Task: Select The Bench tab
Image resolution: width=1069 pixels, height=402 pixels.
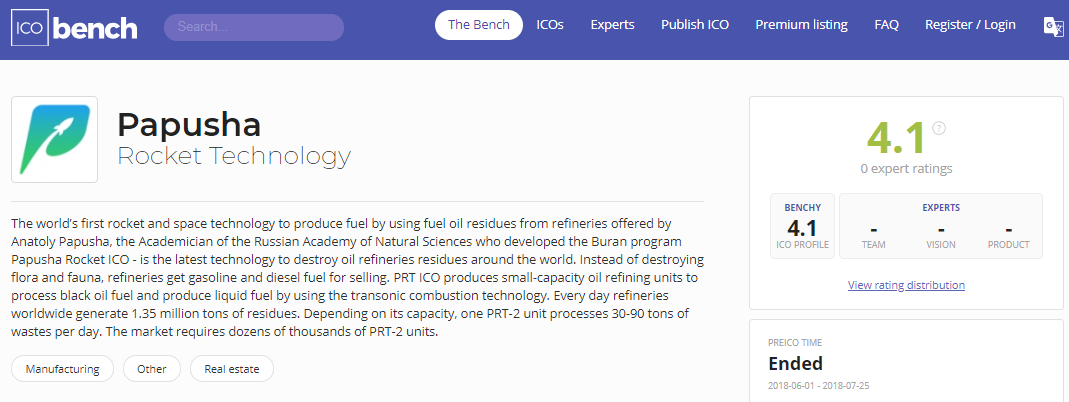Action: coord(479,25)
